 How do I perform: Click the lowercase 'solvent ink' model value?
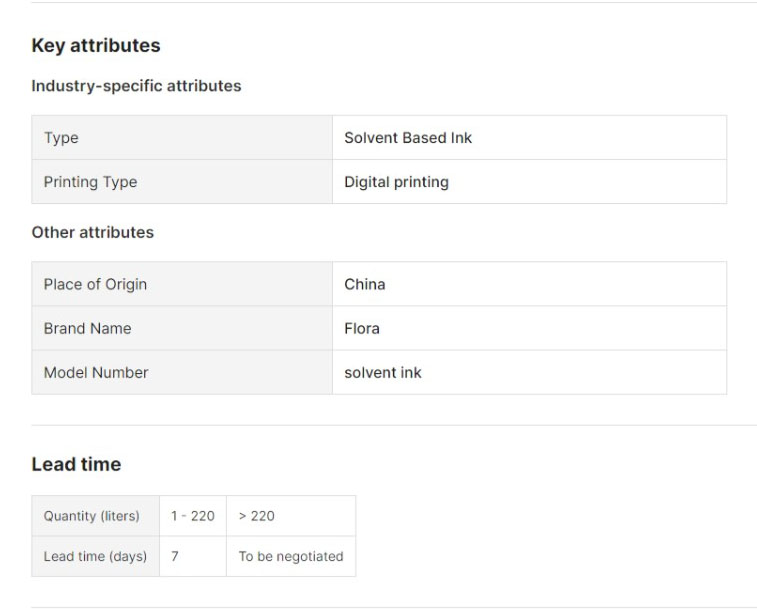[383, 372]
